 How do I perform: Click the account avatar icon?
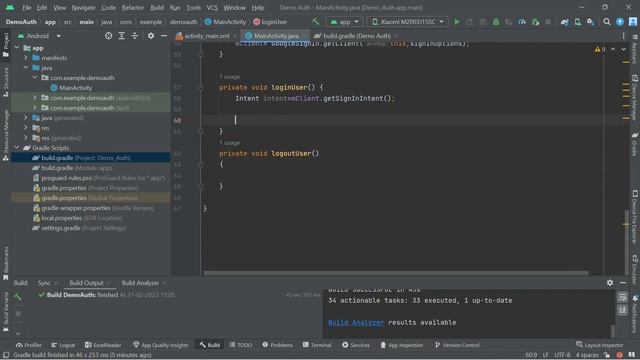tap(633, 22)
